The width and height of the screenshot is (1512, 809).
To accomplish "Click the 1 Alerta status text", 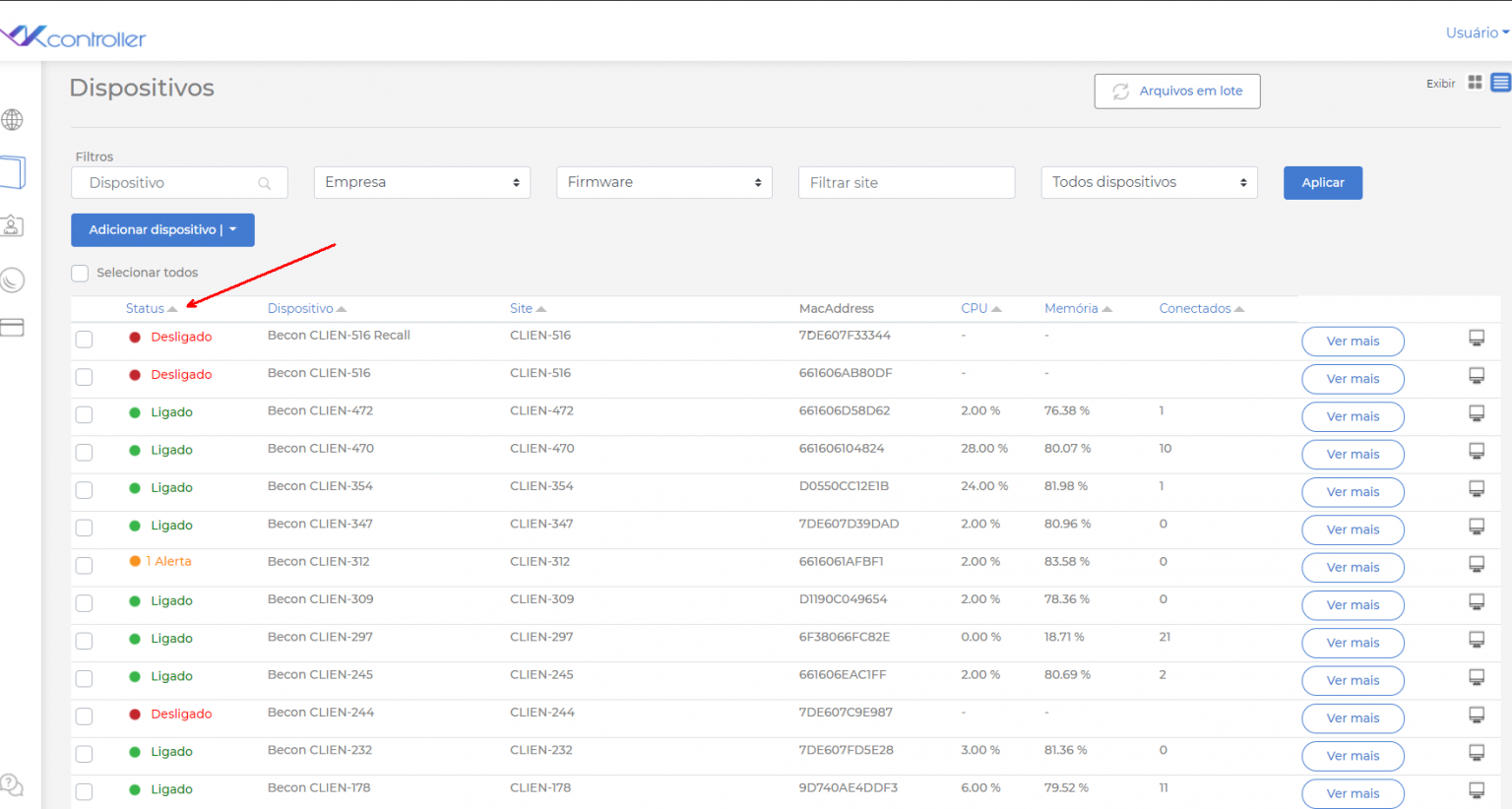I will click(168, 561).
